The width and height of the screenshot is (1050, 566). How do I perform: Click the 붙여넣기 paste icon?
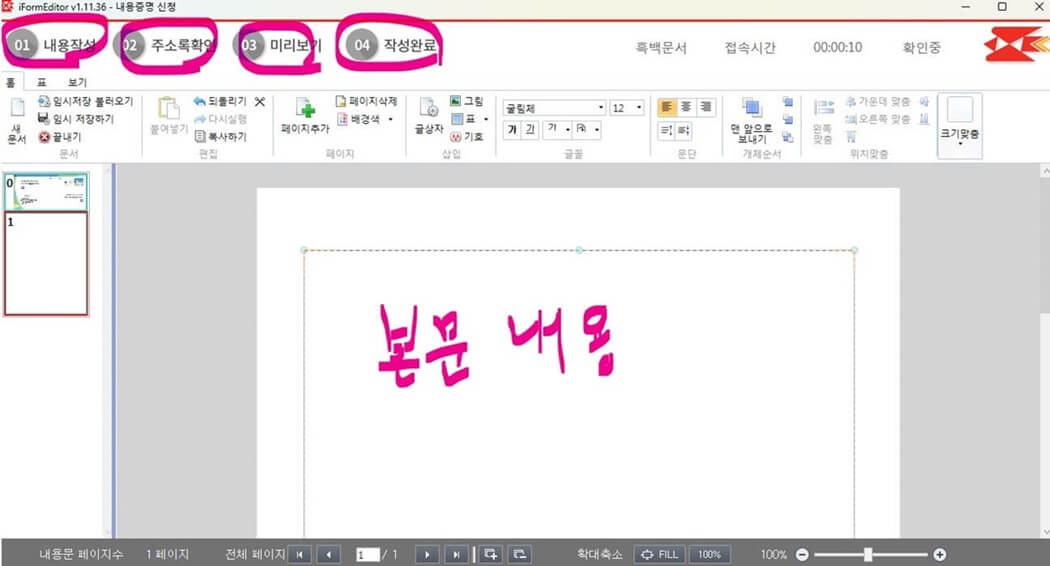pos(169,109)
